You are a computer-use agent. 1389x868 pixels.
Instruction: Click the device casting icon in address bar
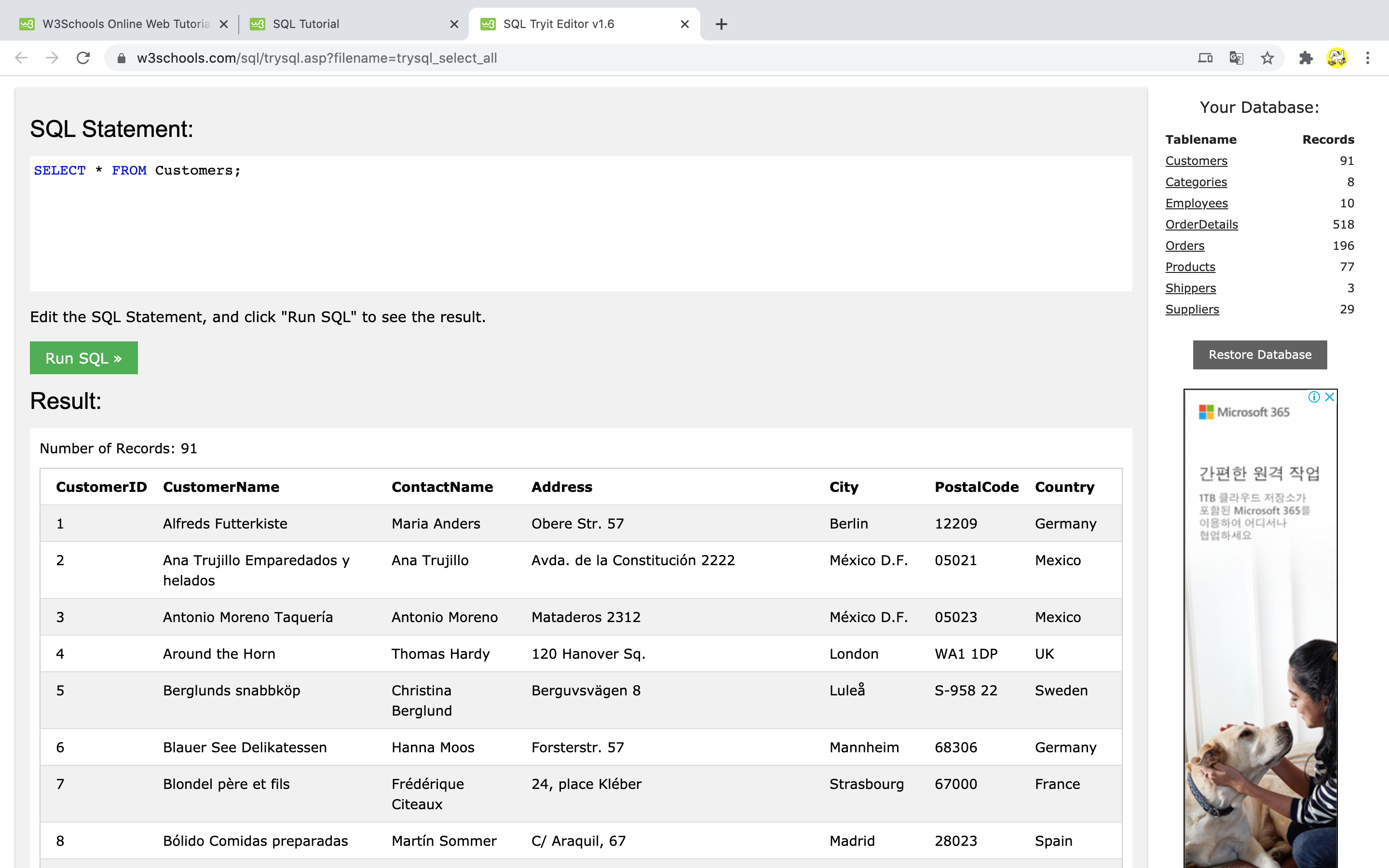pos(1205,58)
